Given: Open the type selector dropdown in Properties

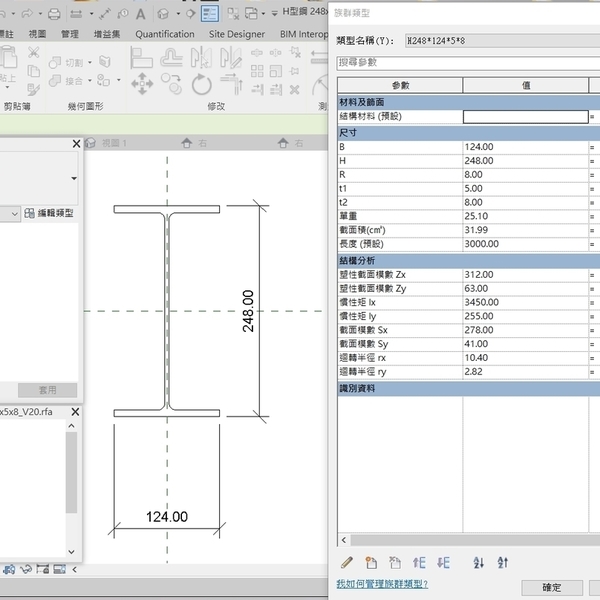Looking at the screenshot, I should tap(73, 178).
